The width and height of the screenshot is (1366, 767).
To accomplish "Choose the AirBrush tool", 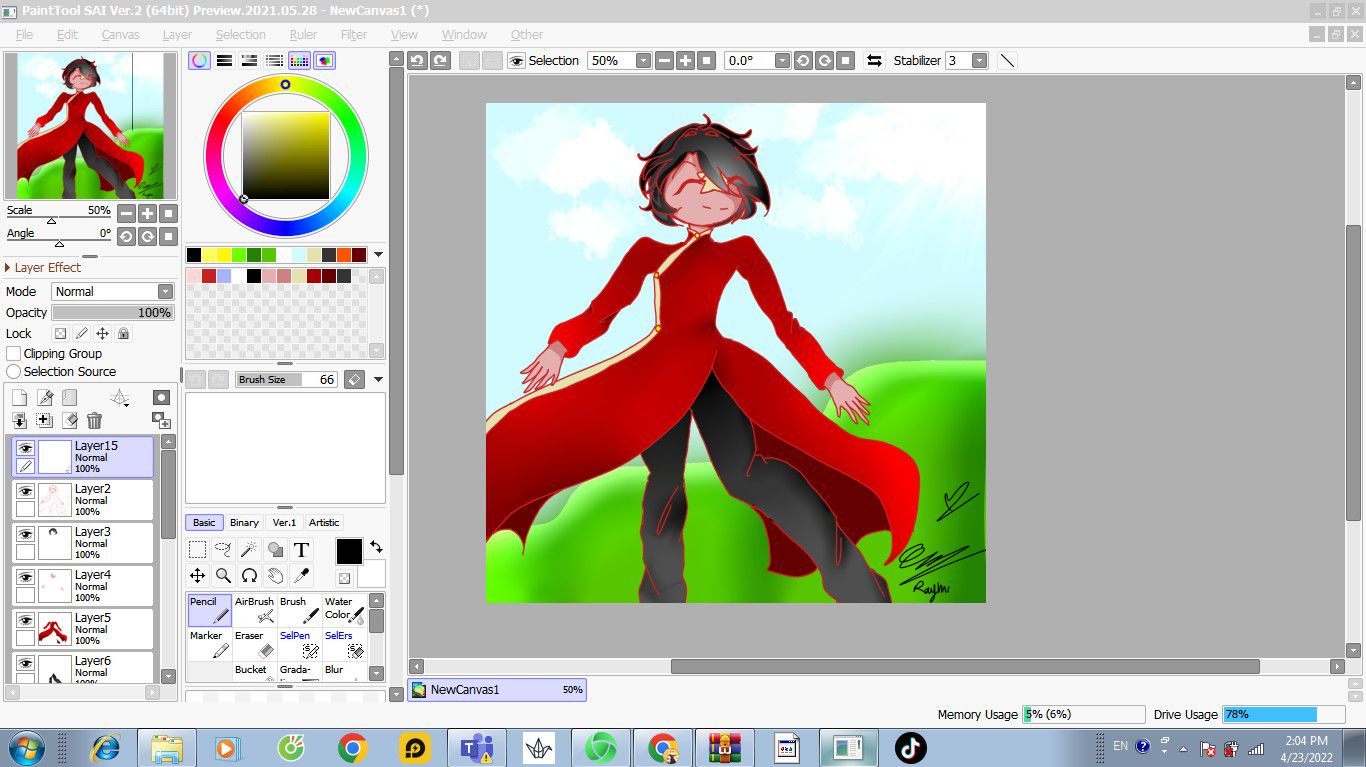I will coord(255,611).
